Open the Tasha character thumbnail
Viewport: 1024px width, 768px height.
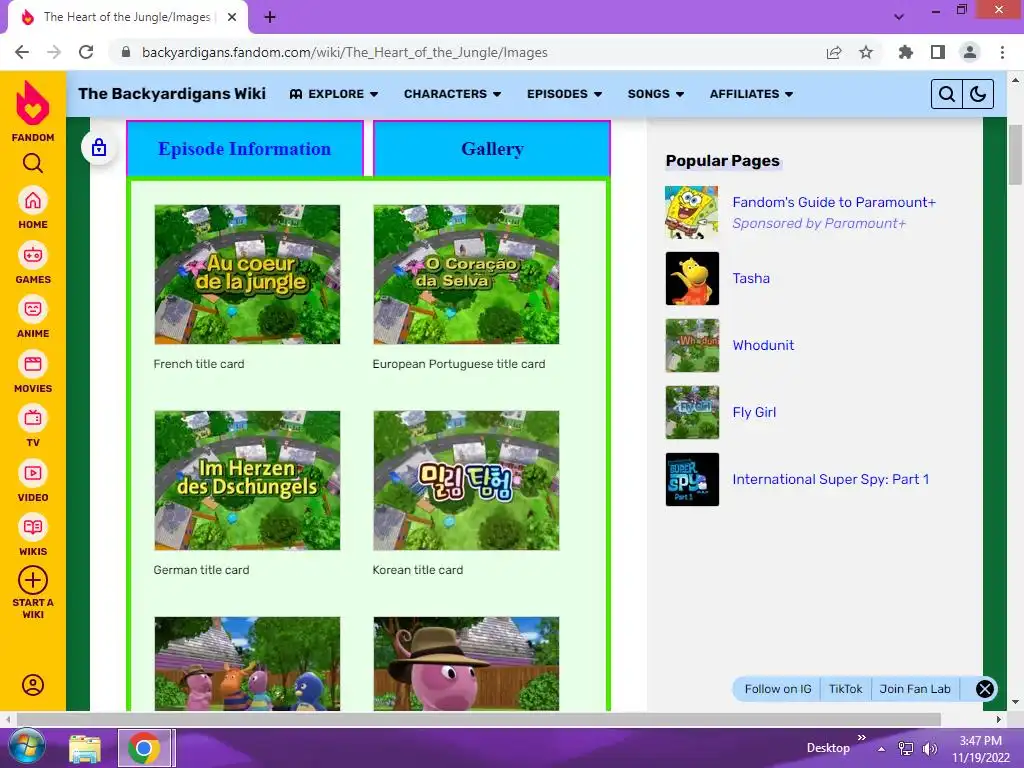692,278
